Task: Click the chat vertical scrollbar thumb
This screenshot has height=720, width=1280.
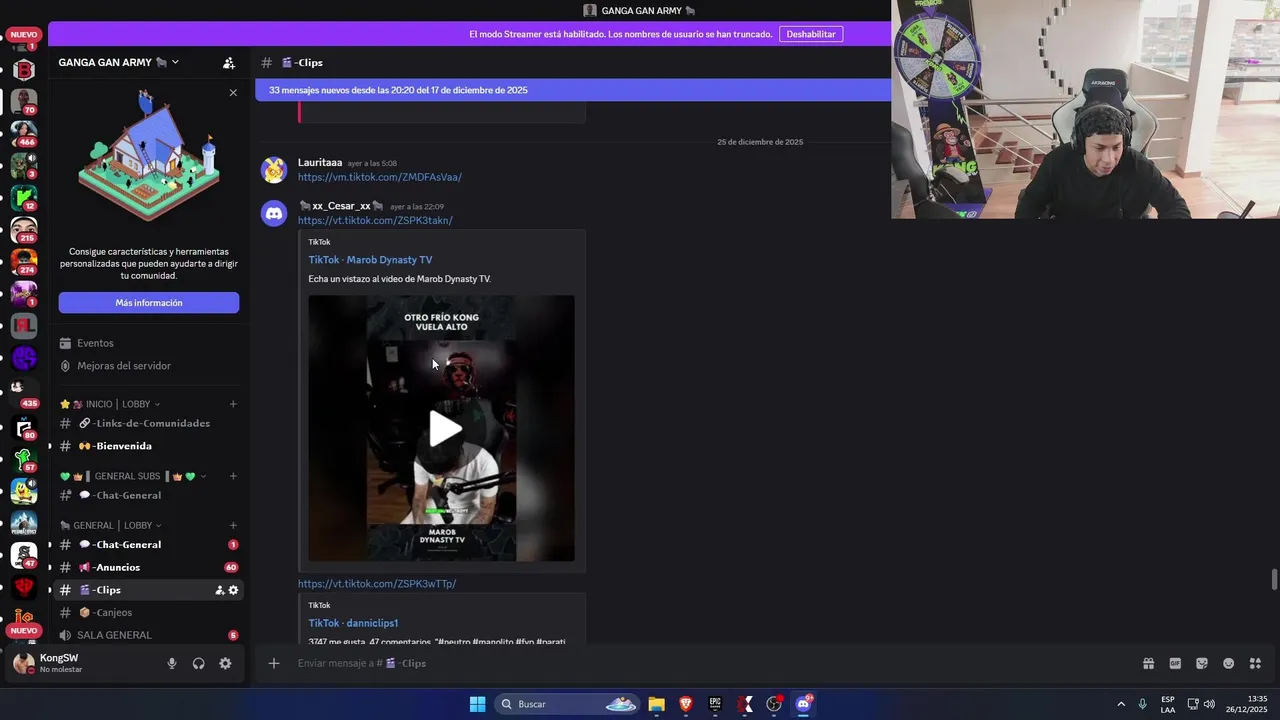Action: click(x=1274, y=580)
